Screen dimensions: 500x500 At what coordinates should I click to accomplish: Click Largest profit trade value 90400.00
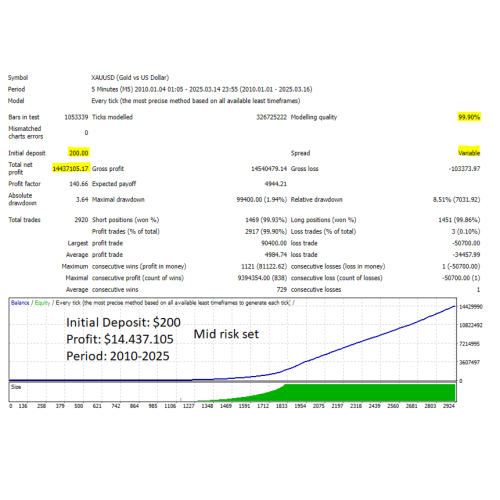point(274,243)
